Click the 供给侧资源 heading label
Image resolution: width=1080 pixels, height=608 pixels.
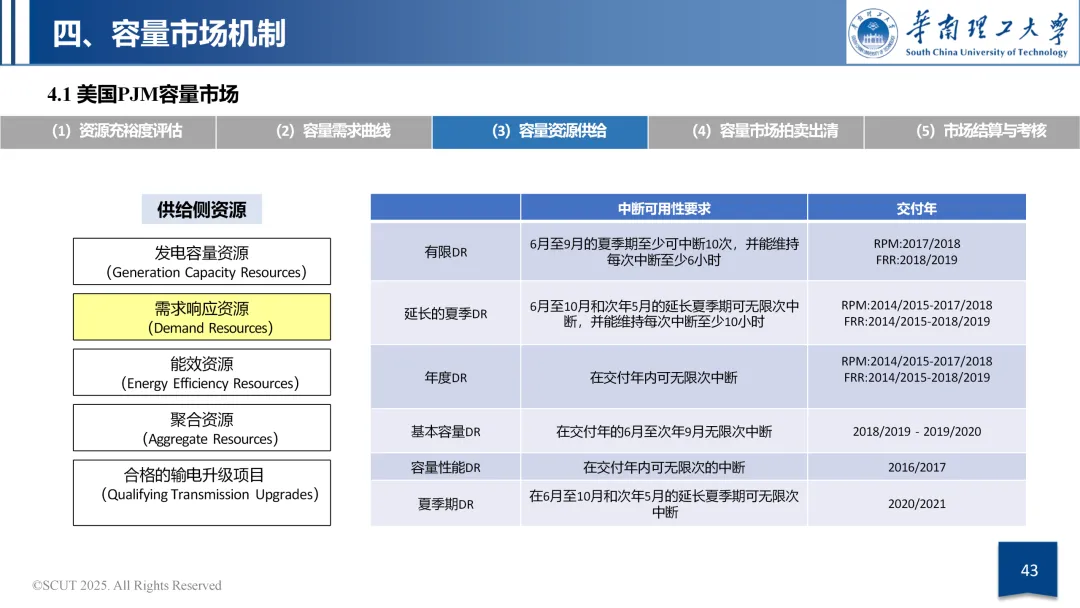pos(202,209)
